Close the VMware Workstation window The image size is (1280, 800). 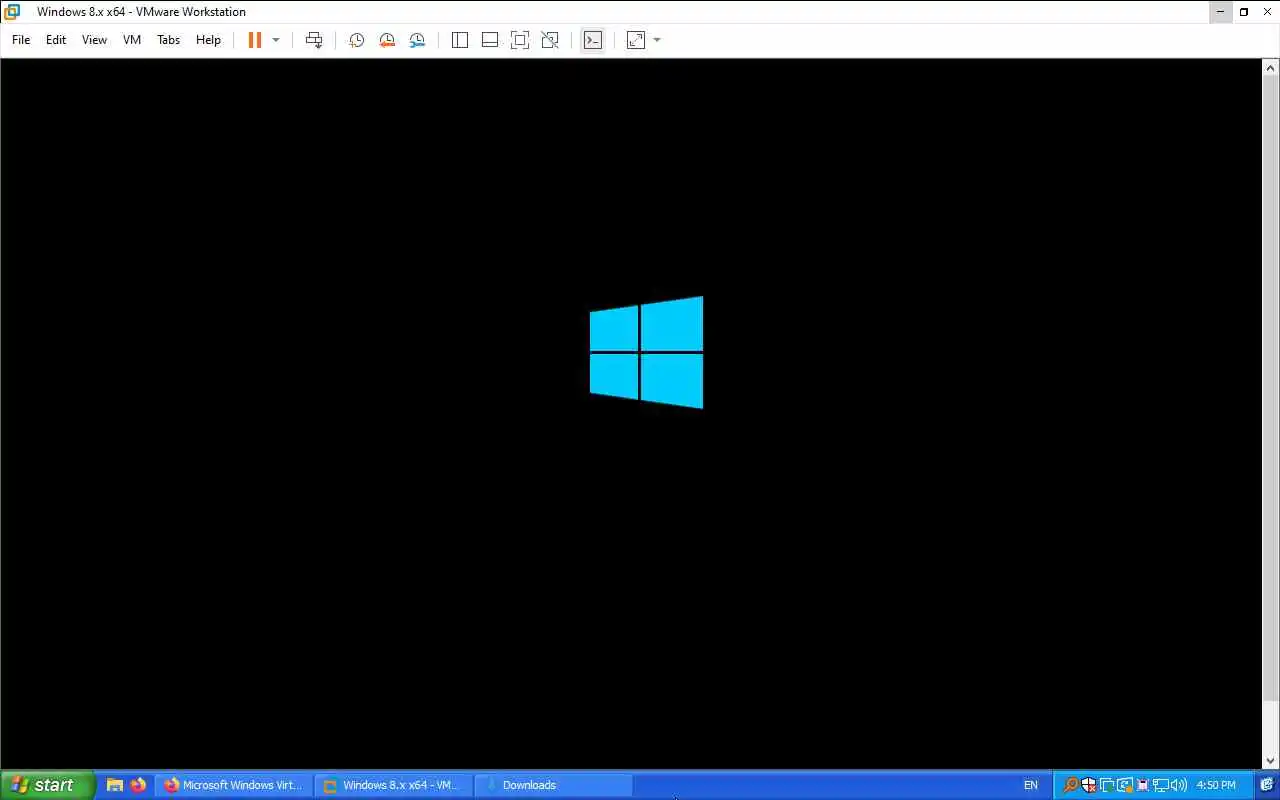pyautogui.click(x=1268, y=12)
